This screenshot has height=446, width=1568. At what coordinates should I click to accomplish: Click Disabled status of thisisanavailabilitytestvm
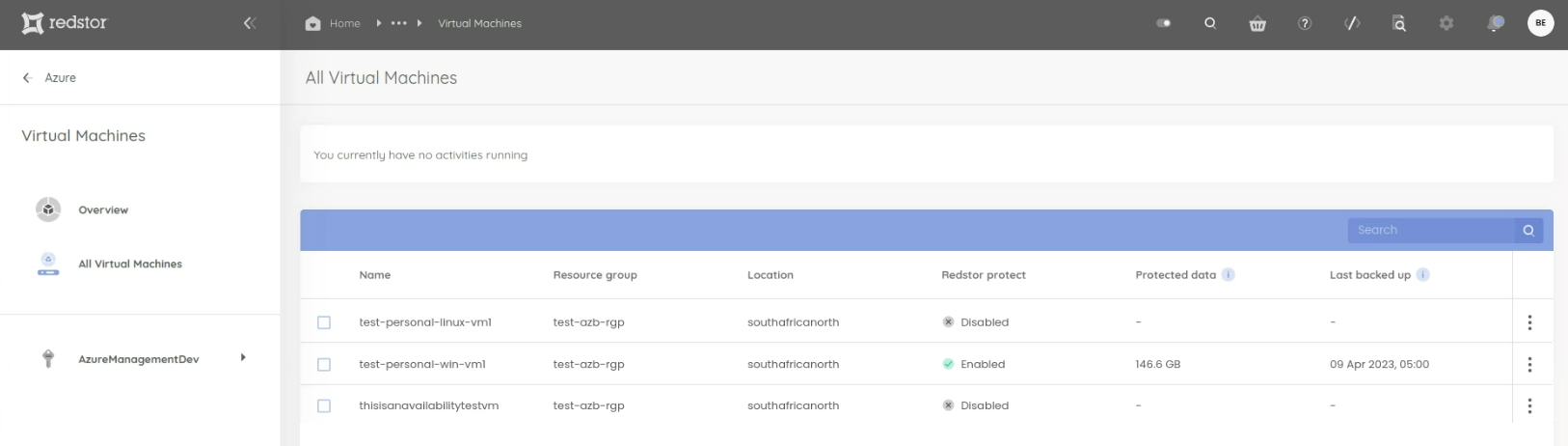(976, 405)
